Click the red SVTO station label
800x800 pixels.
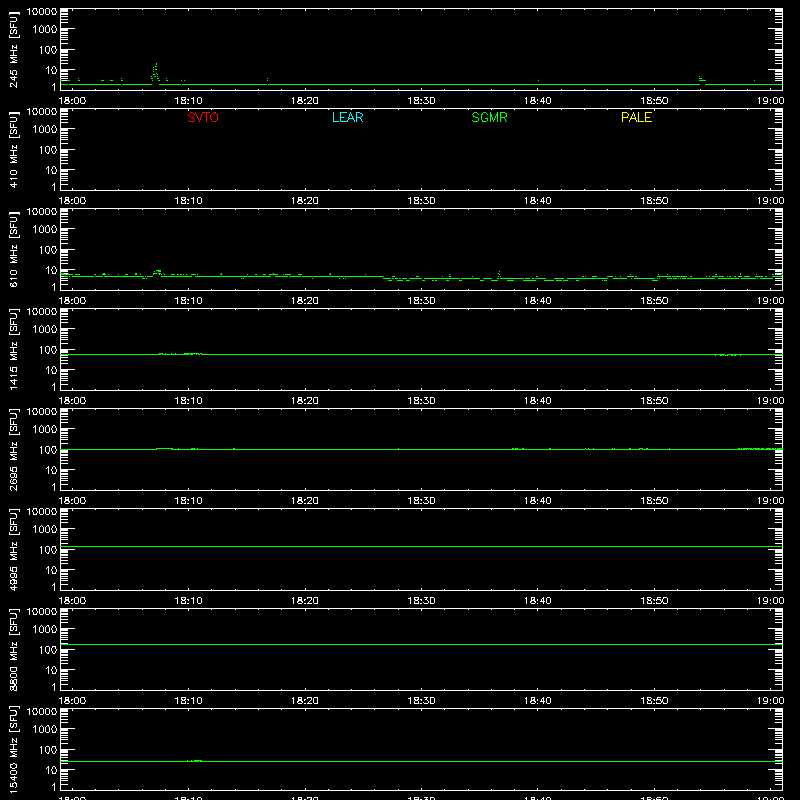coord(203,117)
